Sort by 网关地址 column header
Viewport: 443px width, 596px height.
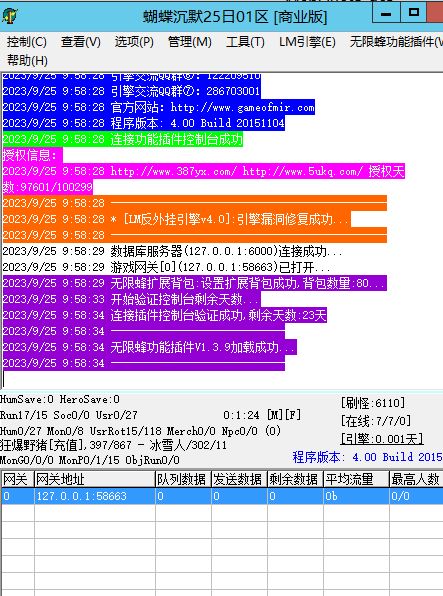[x=95, y=479]
